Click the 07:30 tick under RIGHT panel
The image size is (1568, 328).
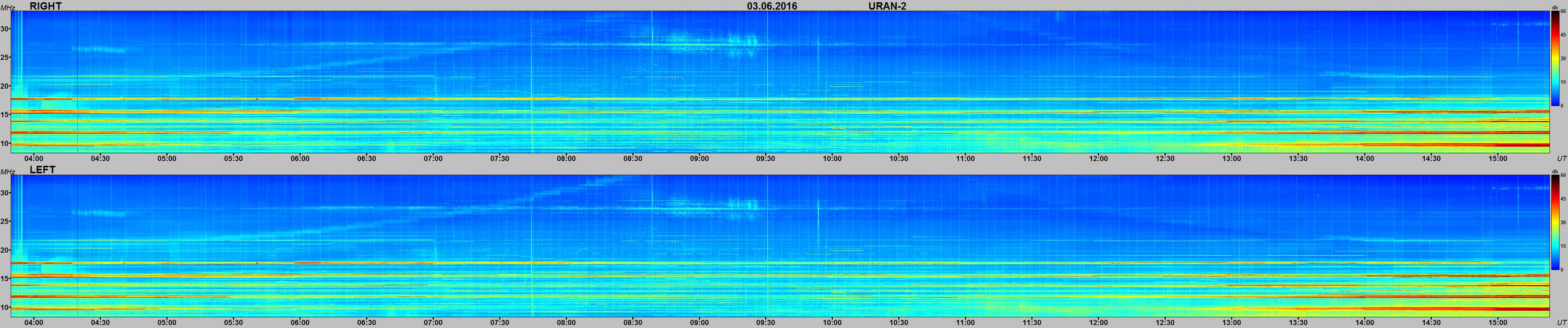pos(500,158)
